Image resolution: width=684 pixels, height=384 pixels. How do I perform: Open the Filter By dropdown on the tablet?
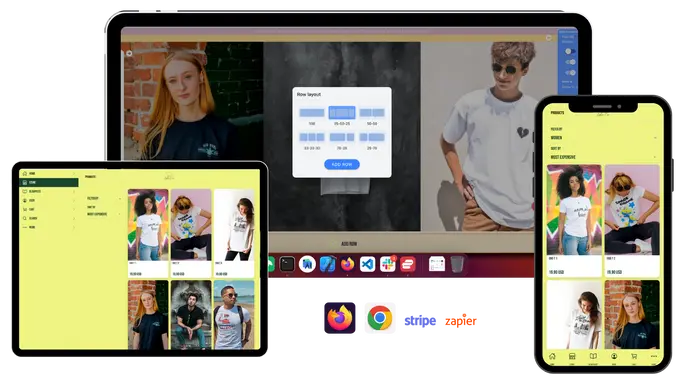tap(104, 198)
